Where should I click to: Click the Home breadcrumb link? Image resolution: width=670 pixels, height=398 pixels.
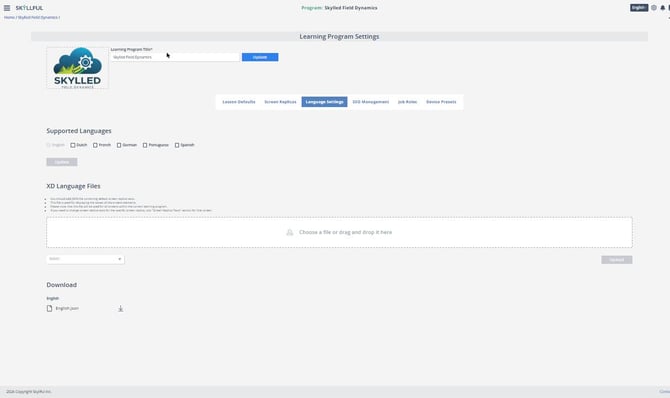(9, 18)
